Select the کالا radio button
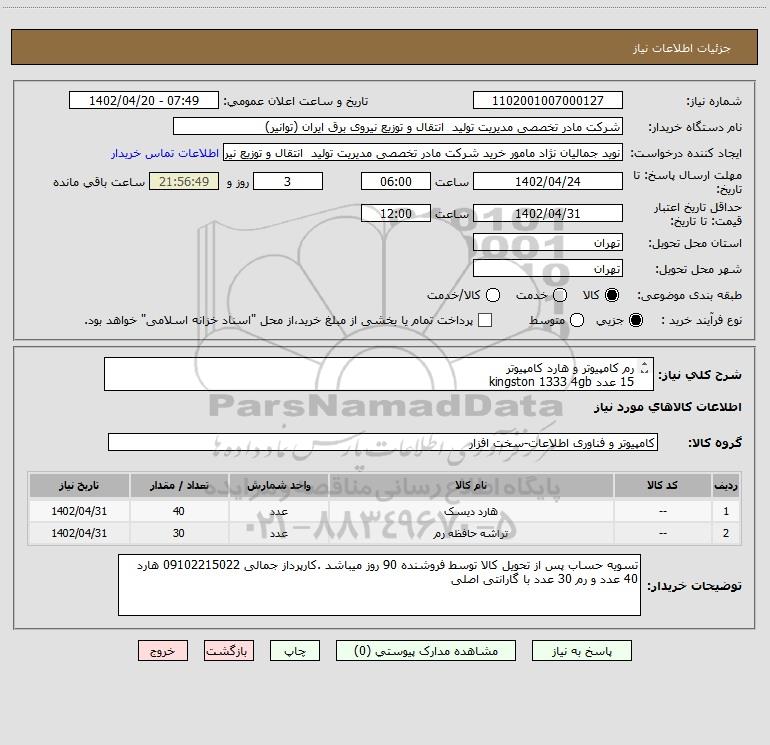Screen dimensions: 770x745 pos(612,295)
